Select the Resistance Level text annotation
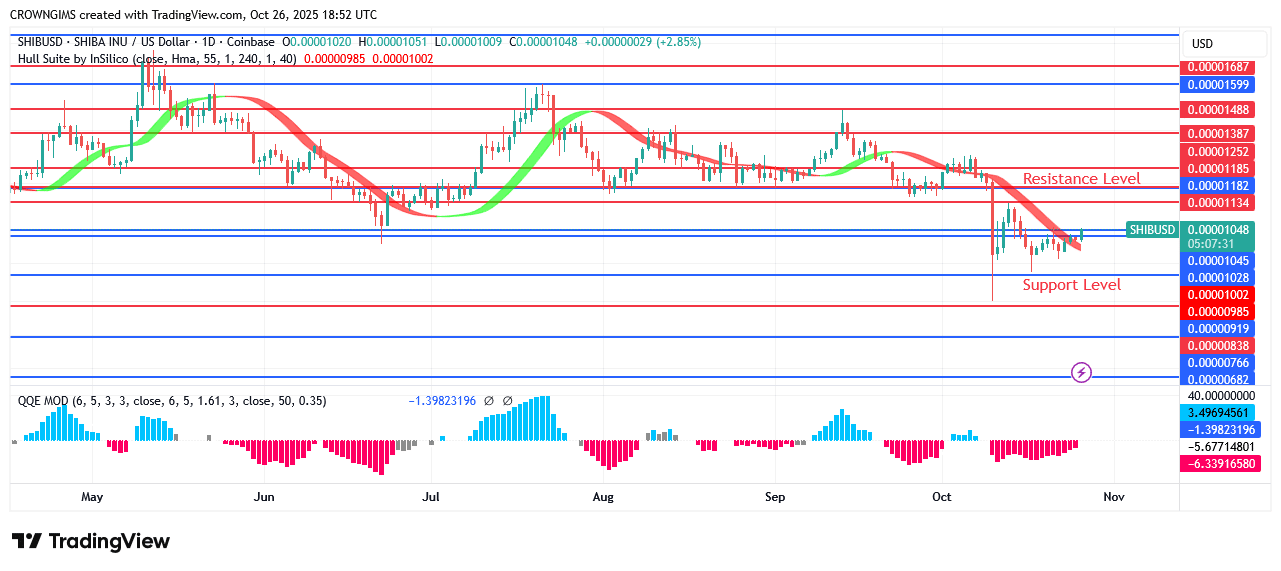The height and width of the screenshot is (571, 1281). (1081, 179)
